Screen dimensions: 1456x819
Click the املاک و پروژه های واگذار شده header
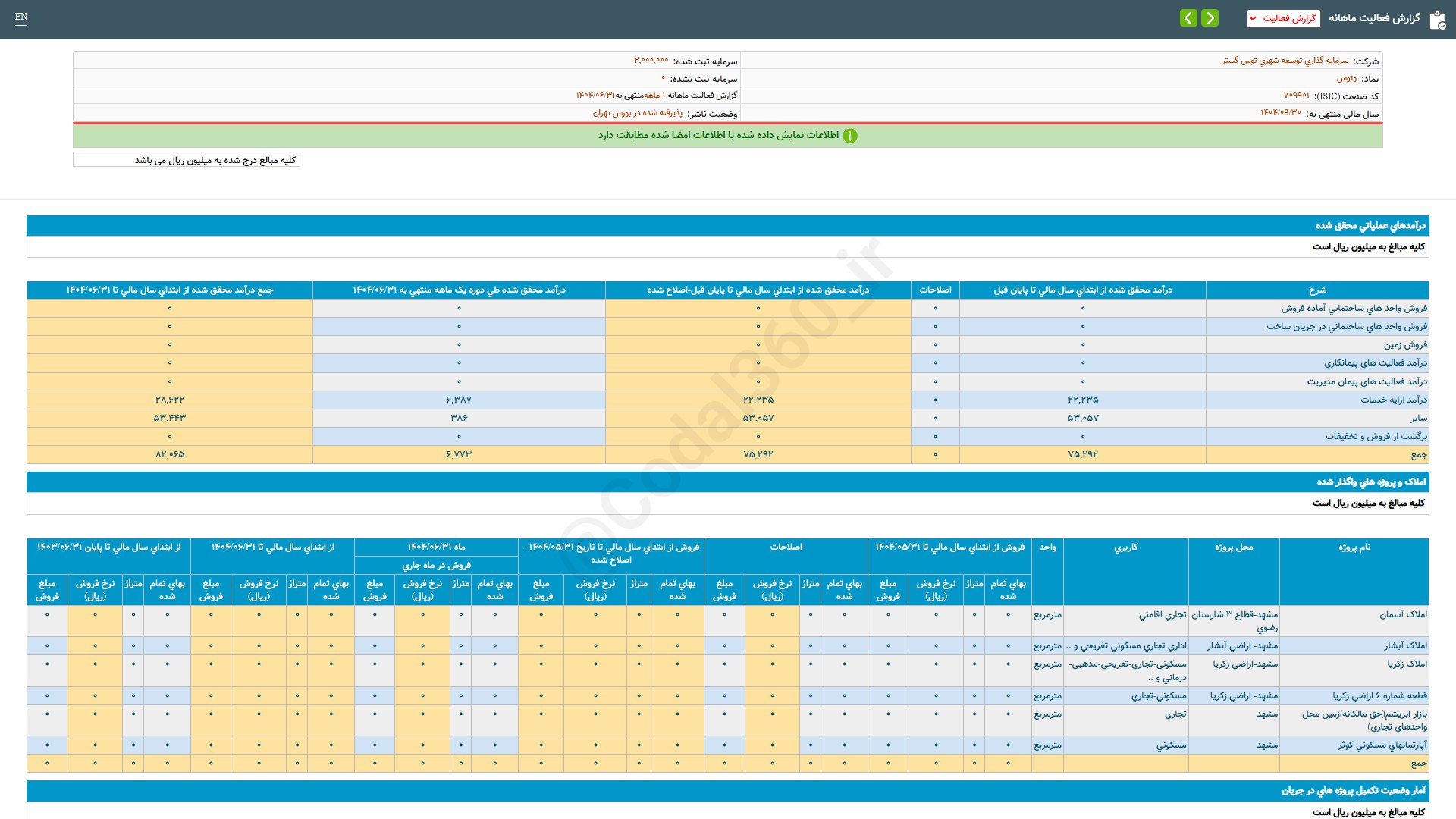coord(1370,482)
